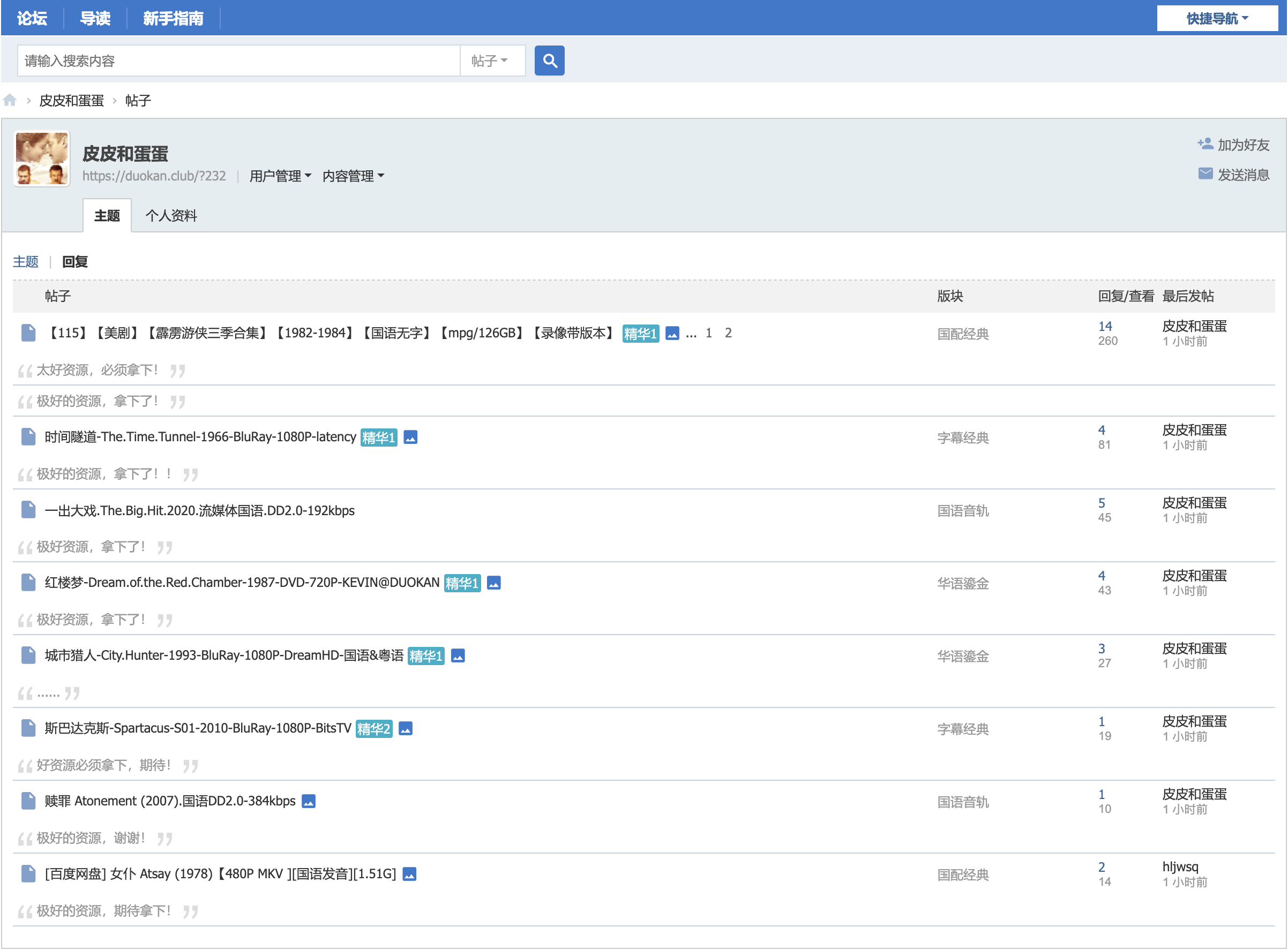Click document icon of 一出大戏 thread
The height and width of the screenshot is (950, 1288).
(28, 510)
